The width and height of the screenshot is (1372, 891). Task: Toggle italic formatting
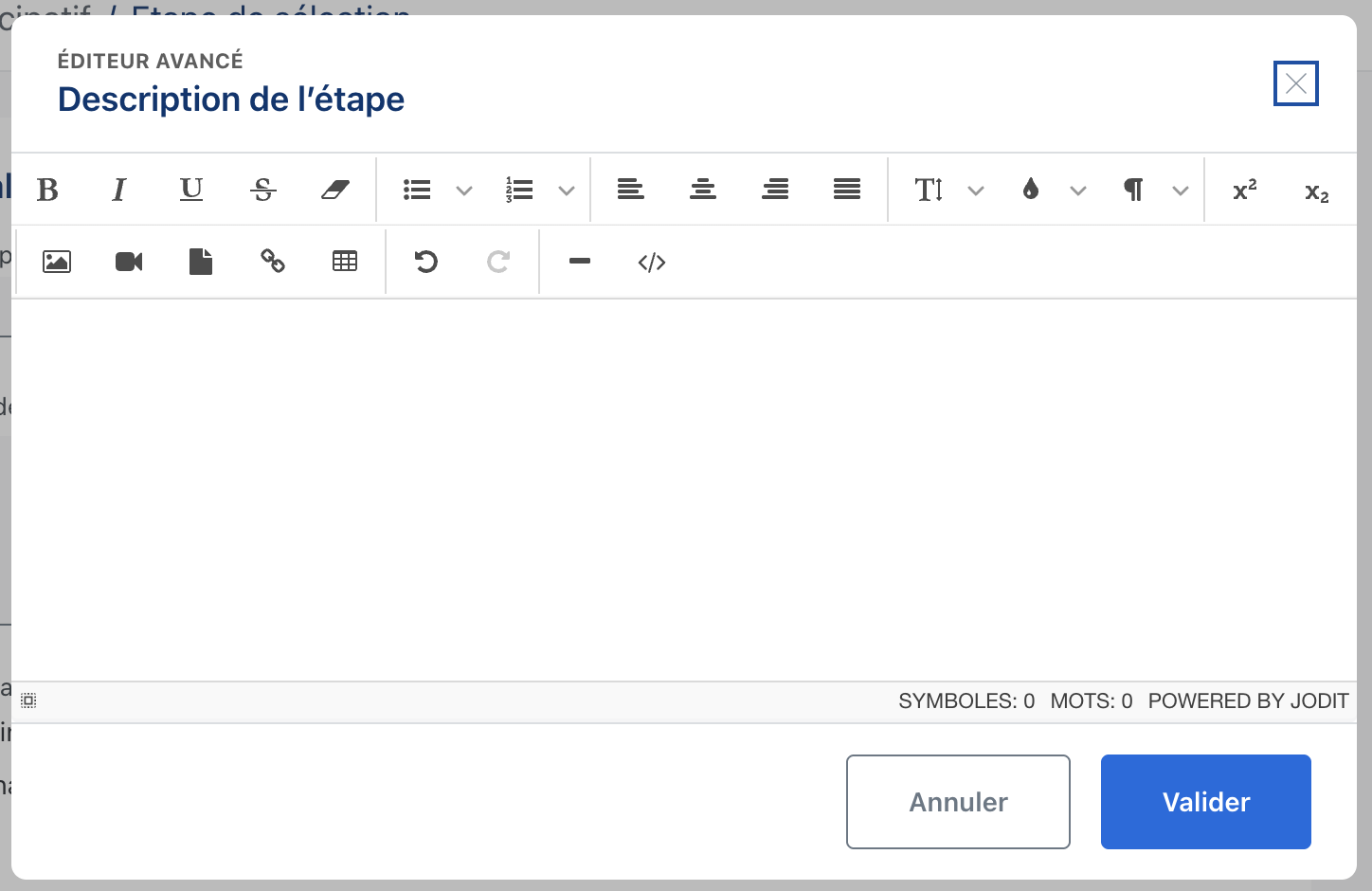click(x=119, y=190)
